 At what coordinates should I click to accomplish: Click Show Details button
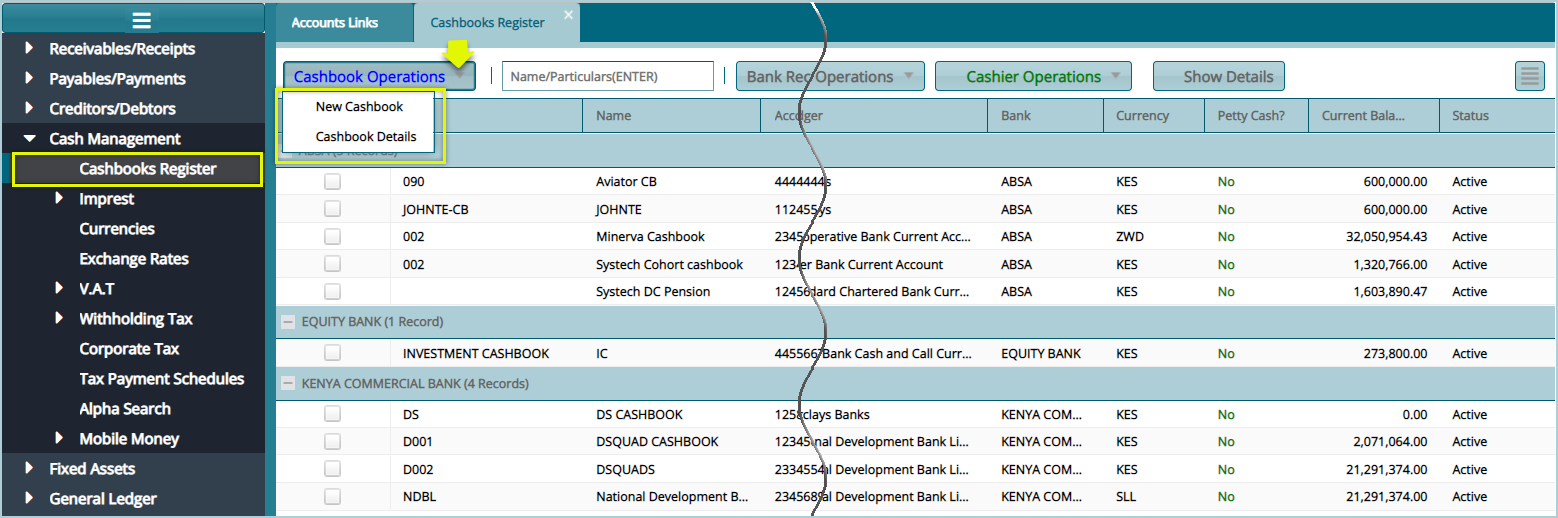(1219, 76)
